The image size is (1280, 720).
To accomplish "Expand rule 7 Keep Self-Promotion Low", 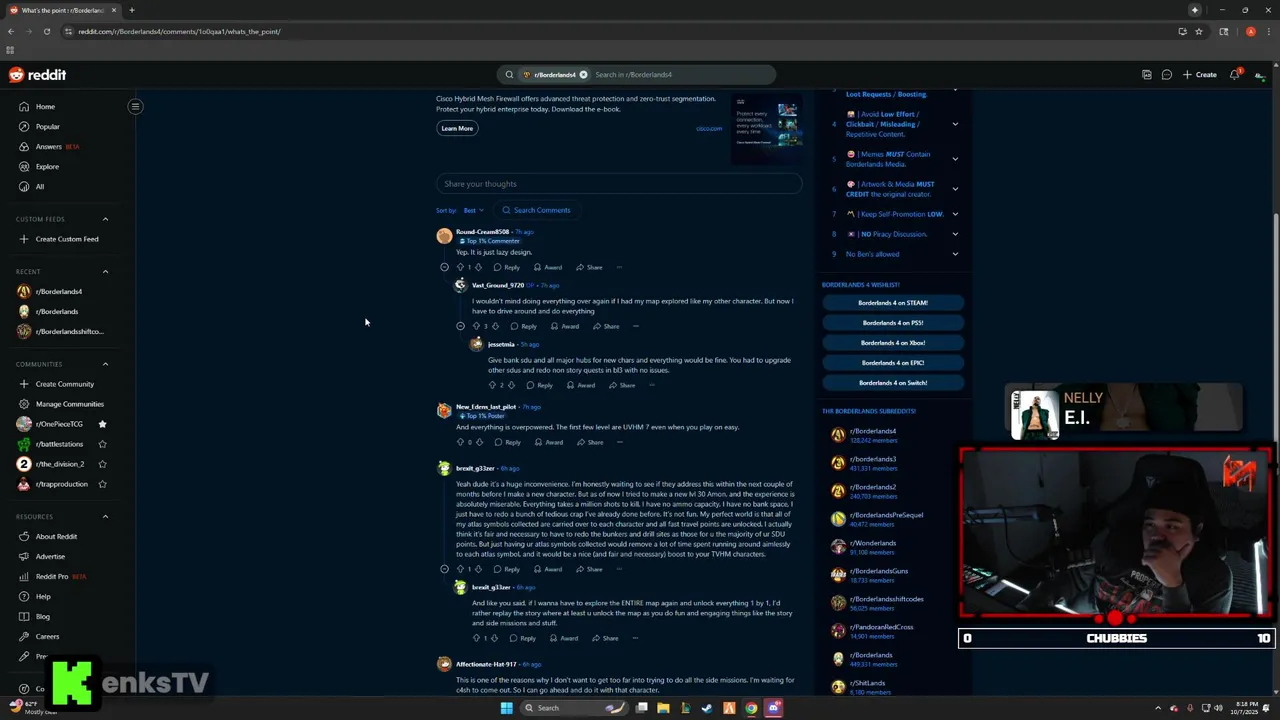I will click(955, 214).
